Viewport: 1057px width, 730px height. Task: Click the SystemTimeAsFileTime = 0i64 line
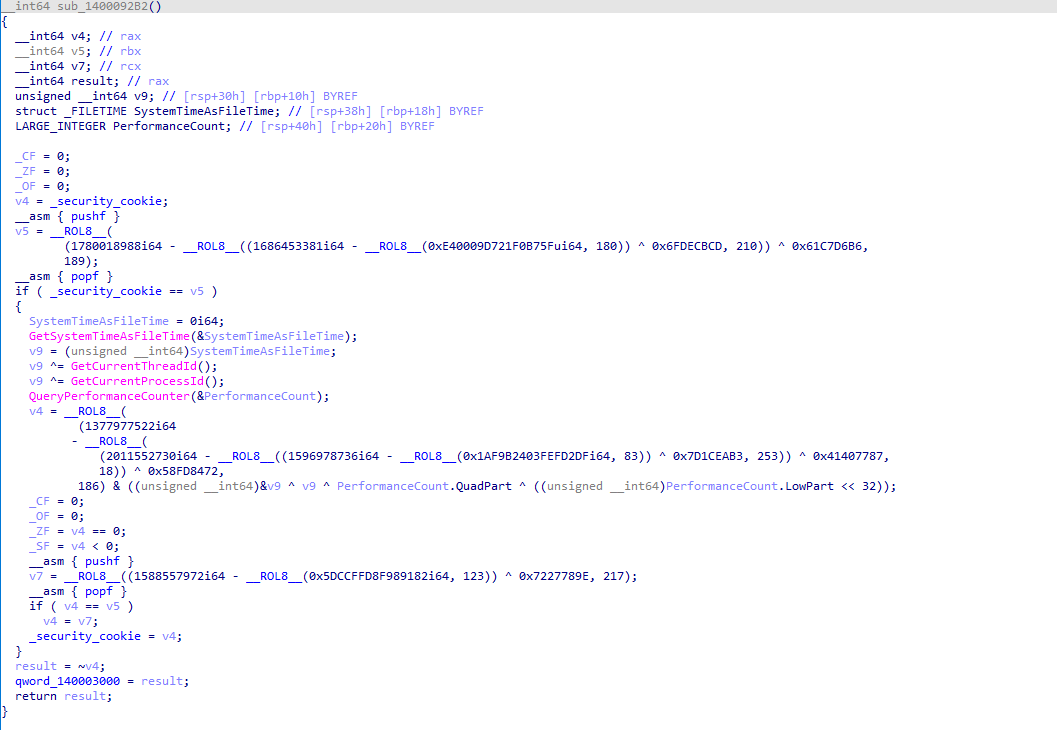126,321
